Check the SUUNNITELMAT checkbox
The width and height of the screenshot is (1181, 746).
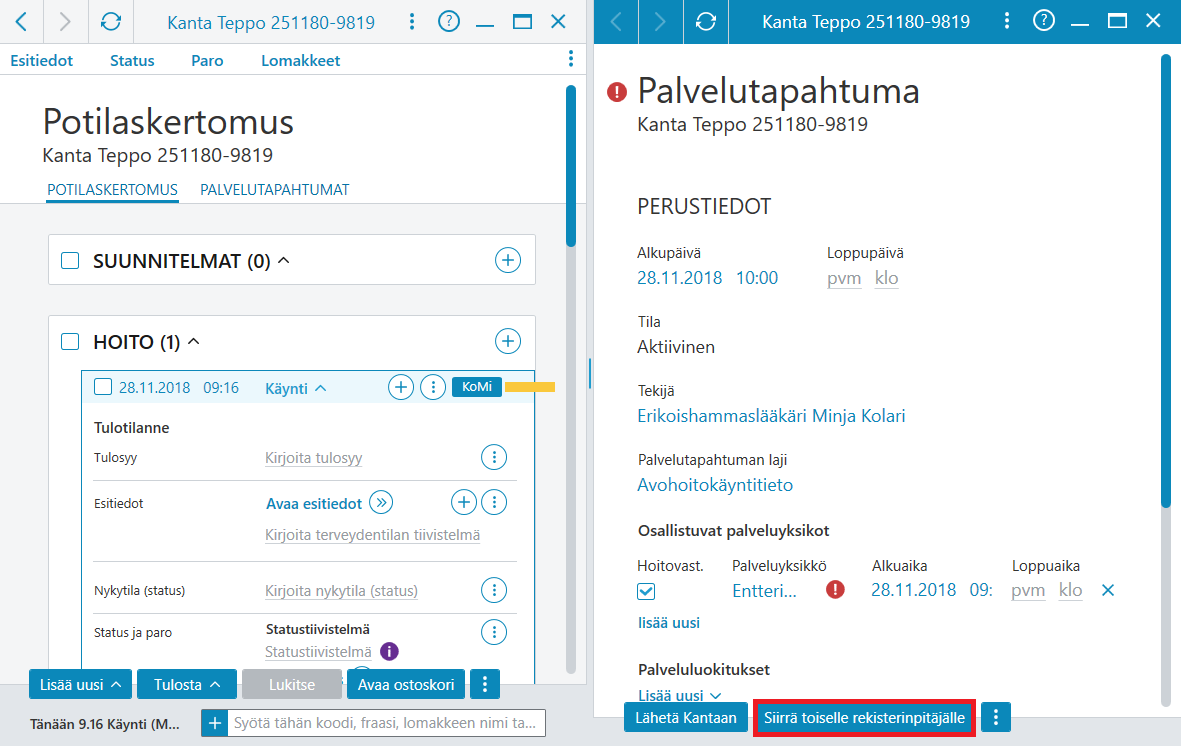[70, 261]
